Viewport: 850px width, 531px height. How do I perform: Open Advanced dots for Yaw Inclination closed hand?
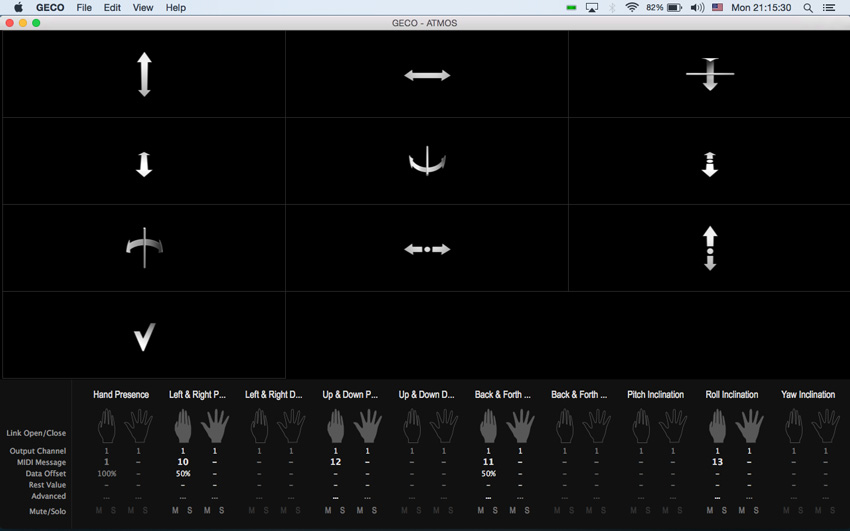pyautogui.click(x=794, y=497)
